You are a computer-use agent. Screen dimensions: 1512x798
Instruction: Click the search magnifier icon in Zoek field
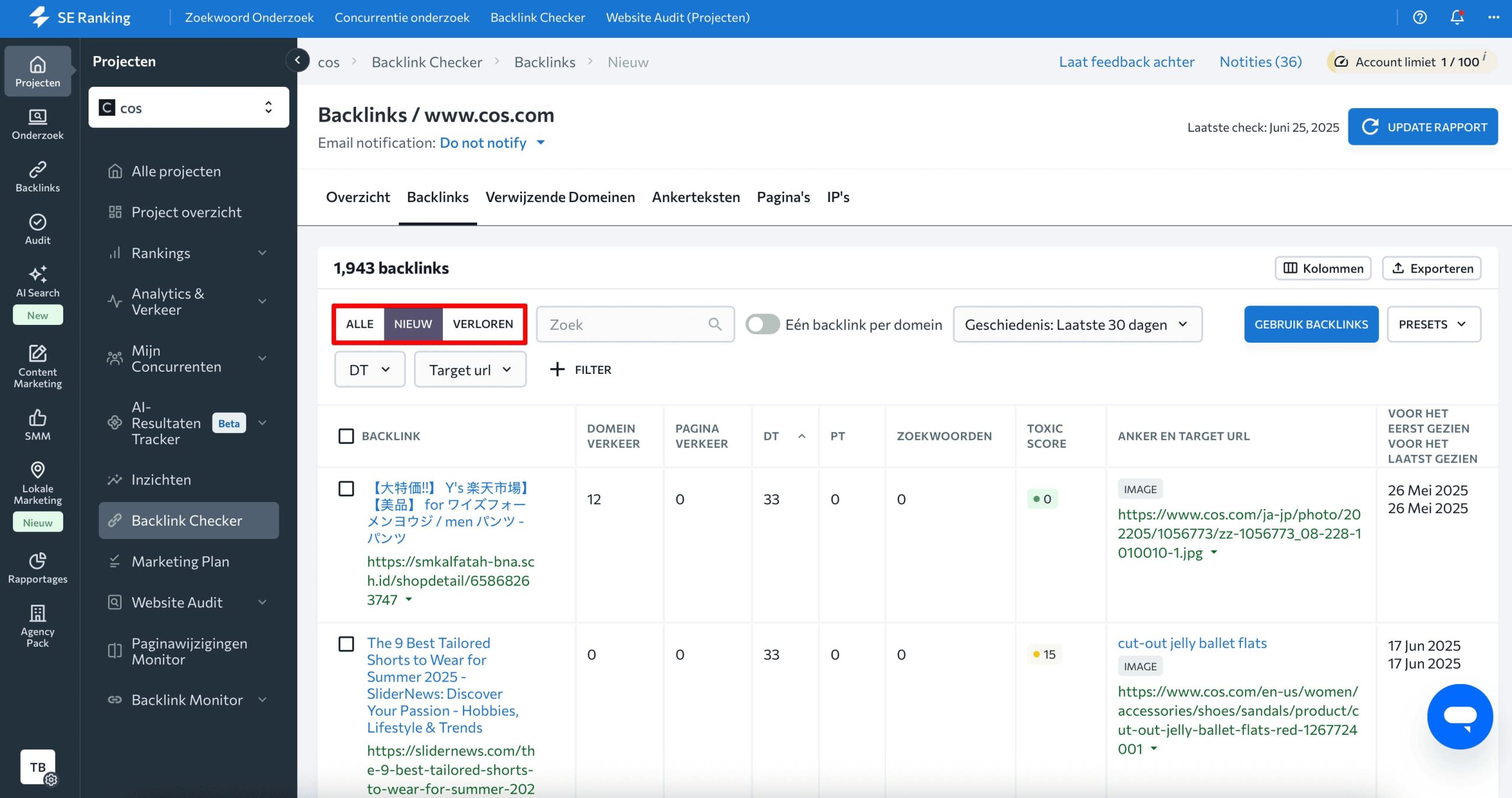pyautogui.click(x=715, y=324)
